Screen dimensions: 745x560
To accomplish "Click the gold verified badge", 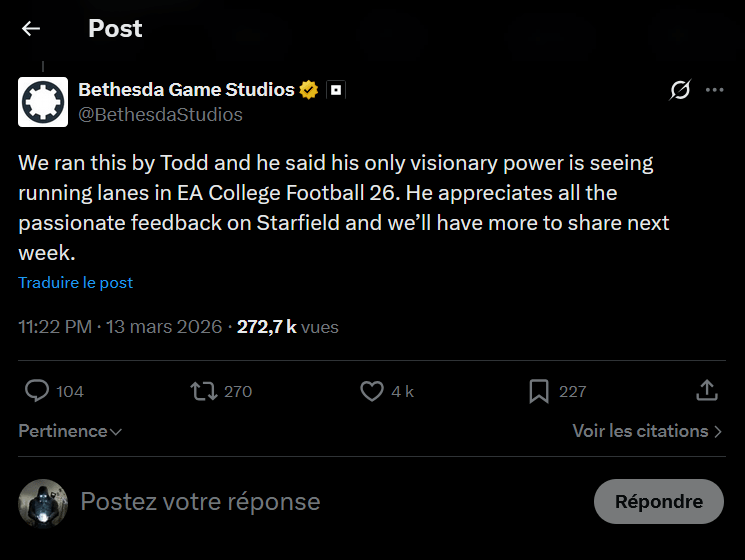I will pyautogui.click(x=309, y=90).
